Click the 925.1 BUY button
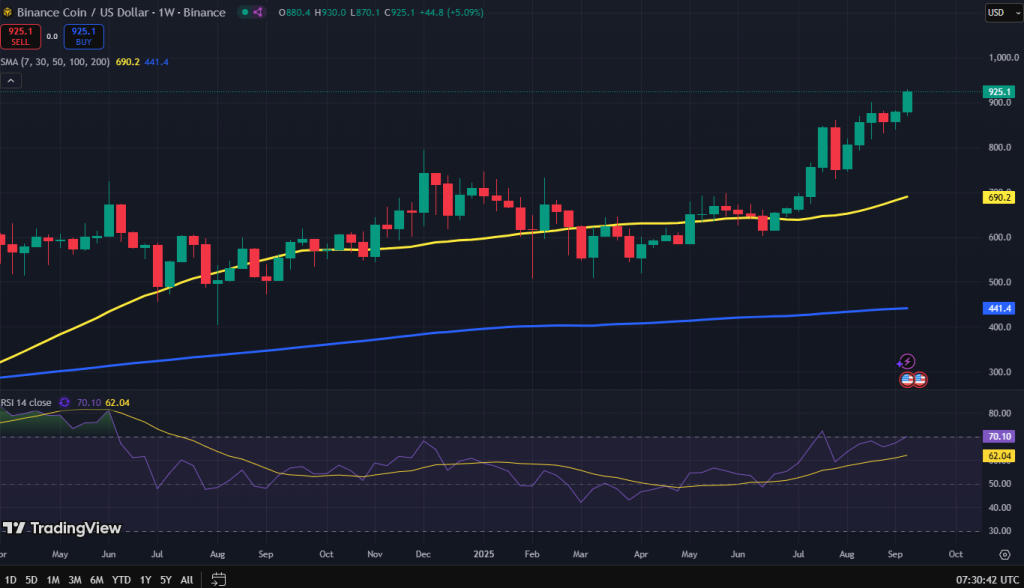The width and height of the screenshot is (1024, 588). 83,36
